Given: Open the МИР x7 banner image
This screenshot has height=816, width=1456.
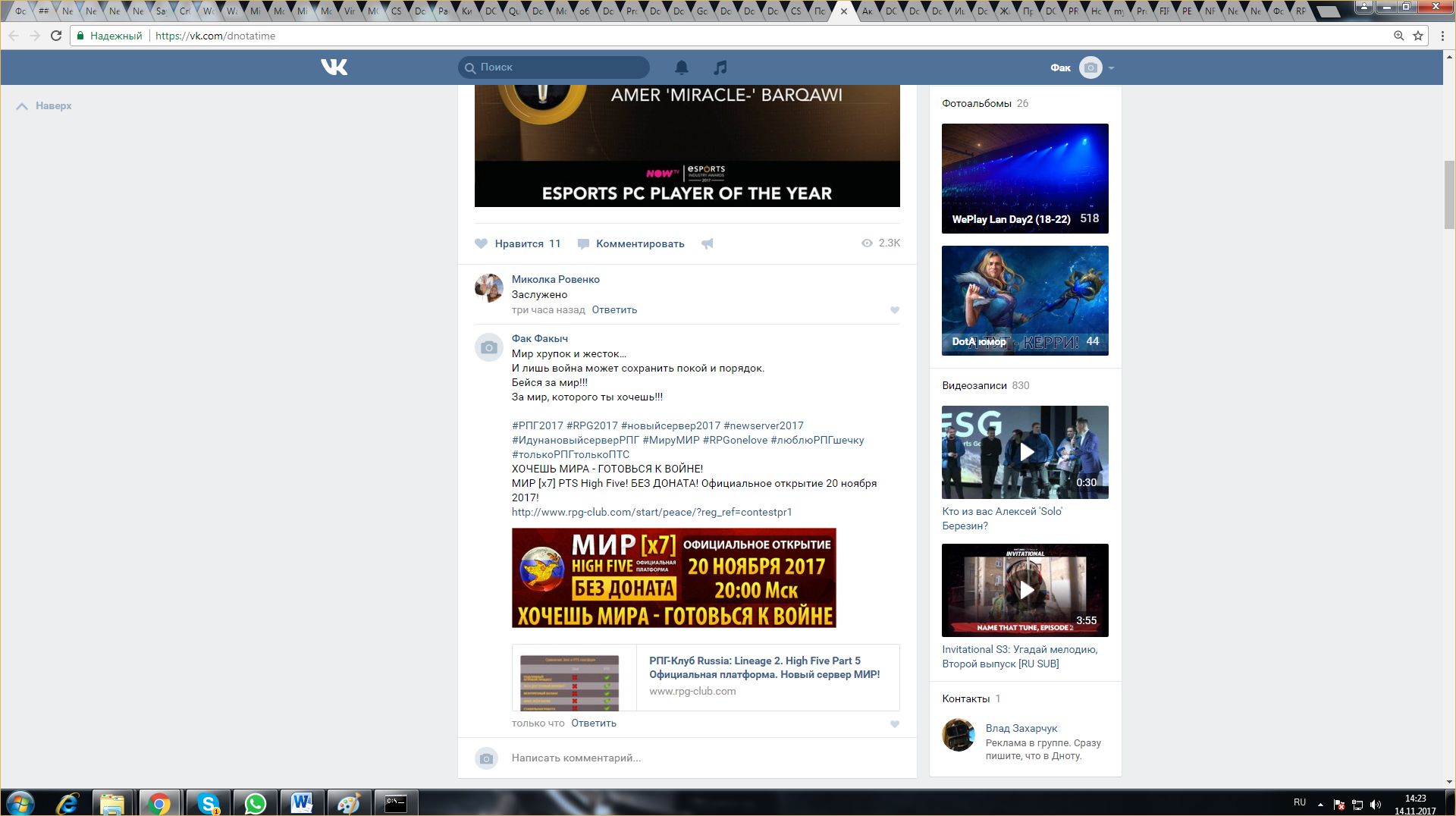Looking at the screenshot, I should pyautogui.click(x=673, y=578).
